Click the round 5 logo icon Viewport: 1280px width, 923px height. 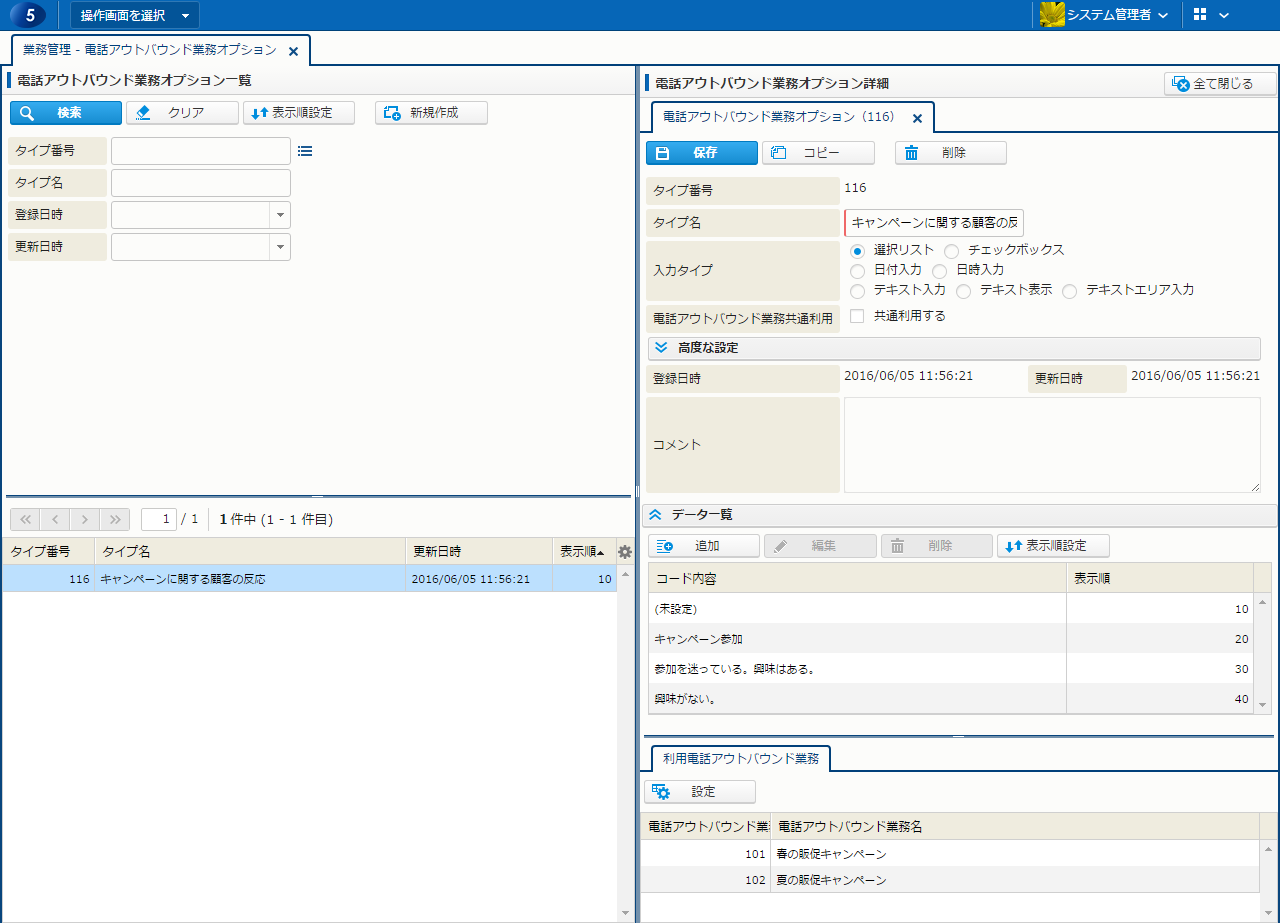(29, 15)
